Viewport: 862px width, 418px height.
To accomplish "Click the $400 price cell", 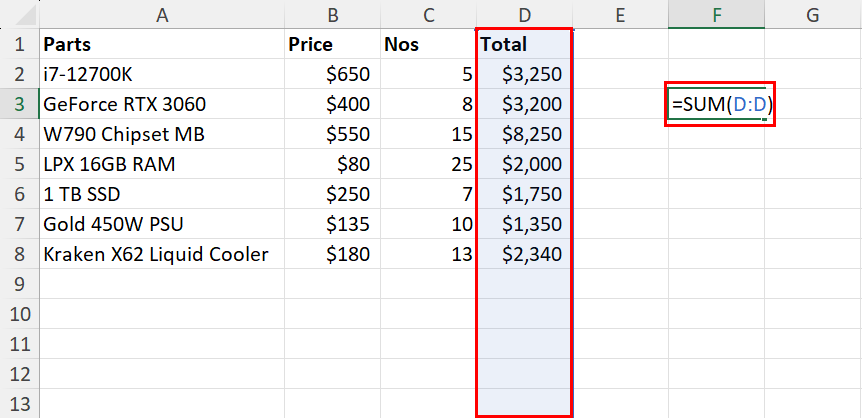I will (332, 104).
